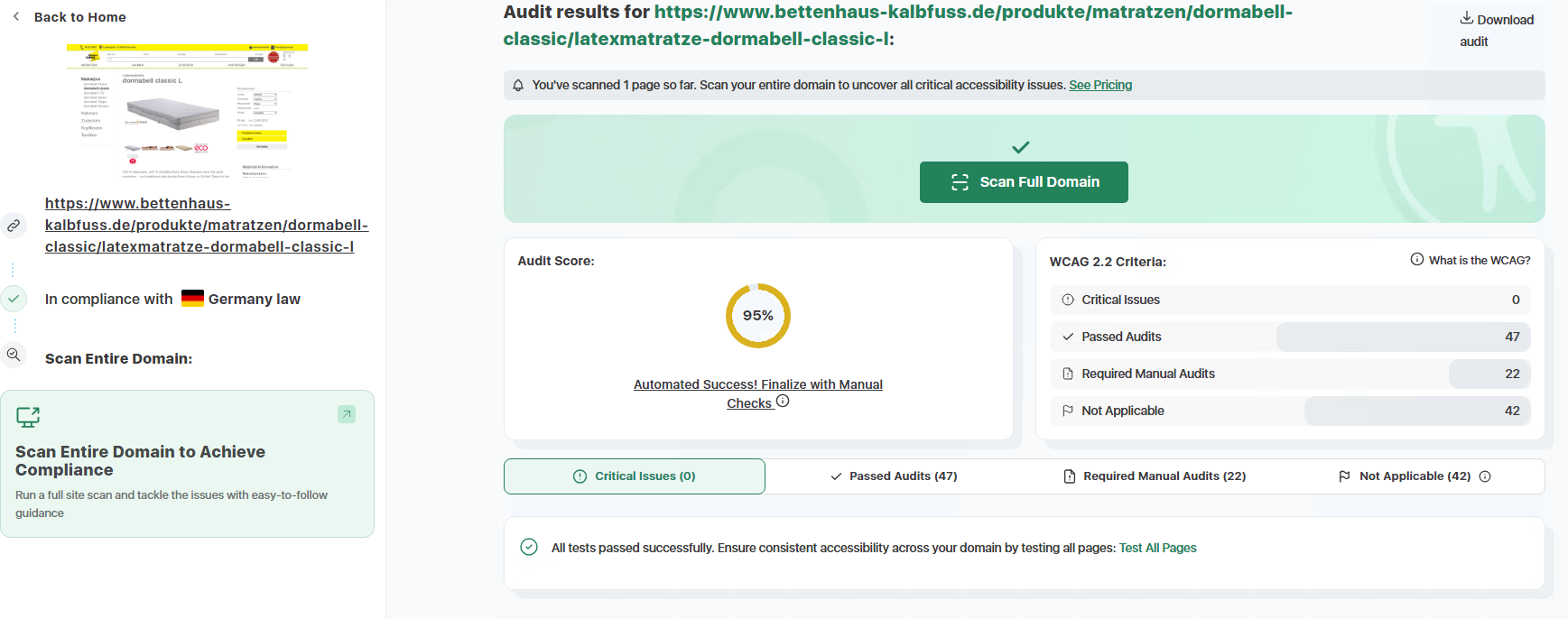Image resolution: width=1568 pixels, height=619 pixels.
Task: Click the Scan Full Domain button
Action: [1024, 182]
